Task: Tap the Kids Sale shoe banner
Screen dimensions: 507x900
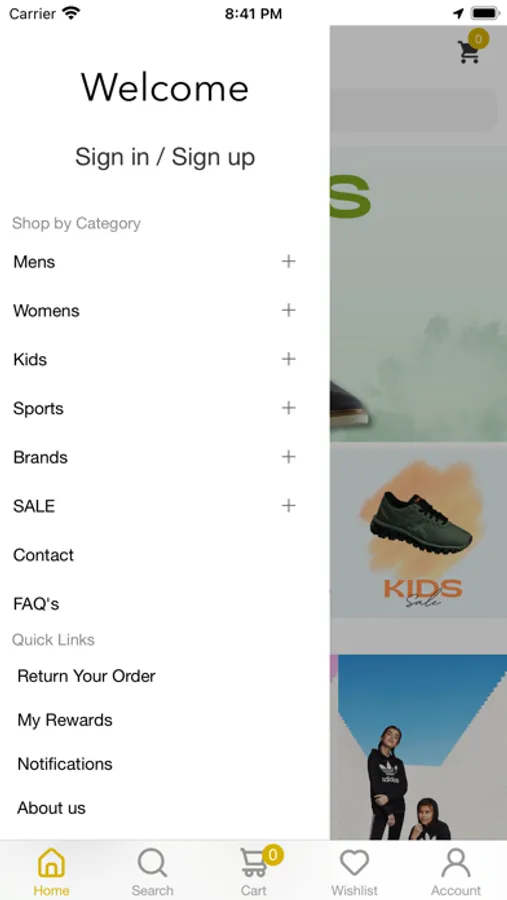Action: [419, 531]
